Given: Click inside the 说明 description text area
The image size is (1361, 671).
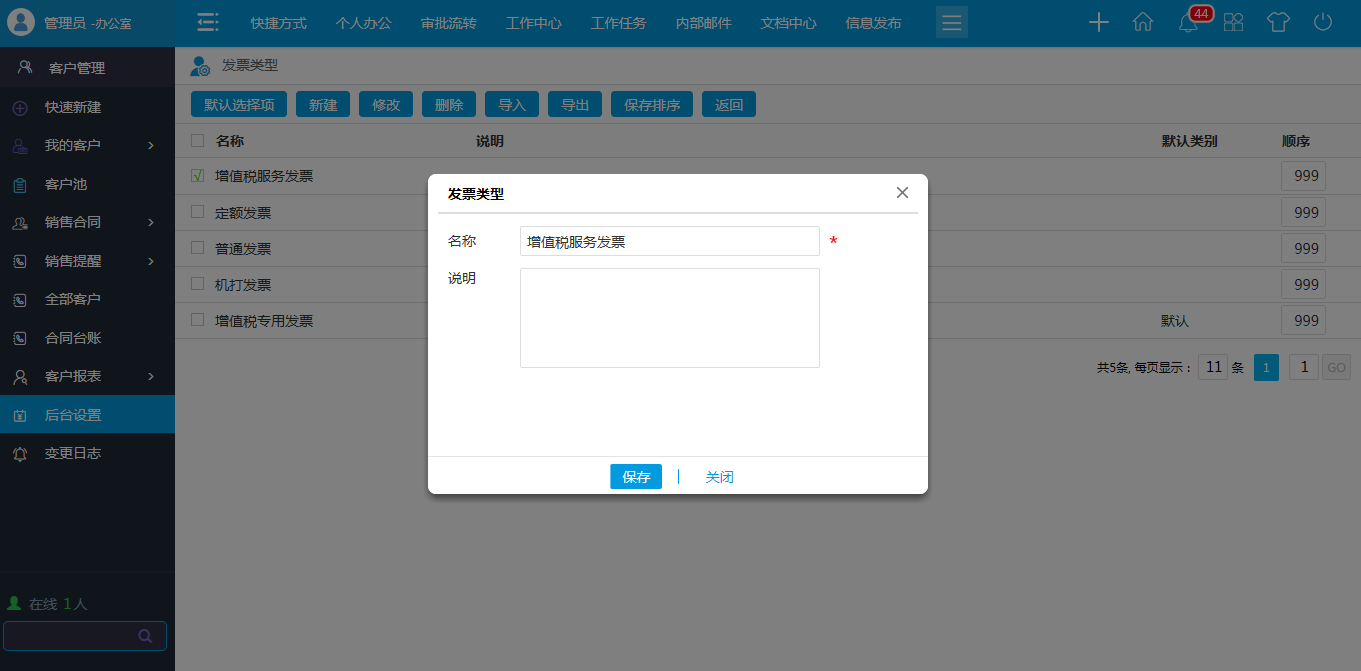Looking at the screenshot, I should click(669, 318).
